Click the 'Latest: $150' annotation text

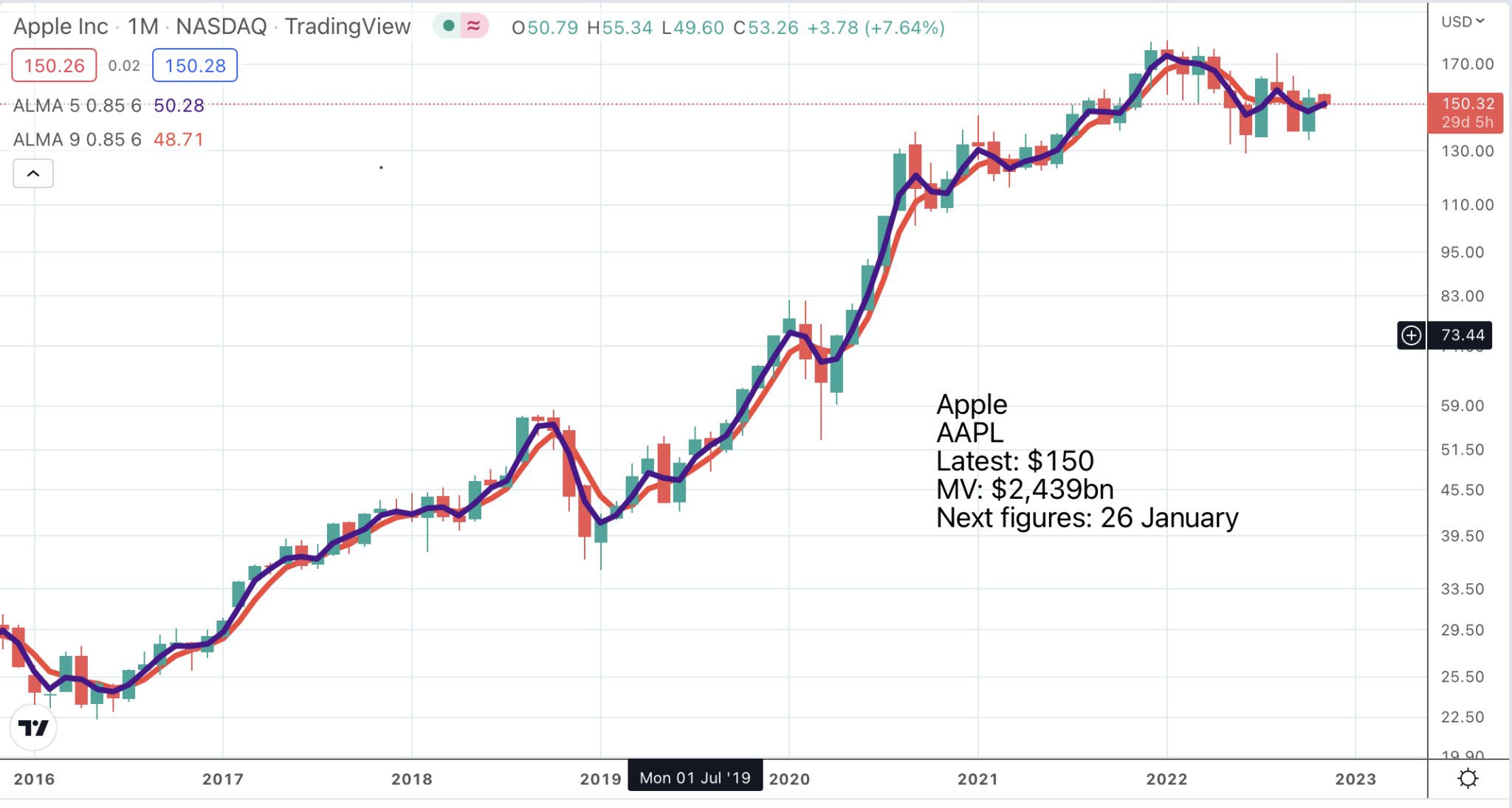coord(1014,461)
